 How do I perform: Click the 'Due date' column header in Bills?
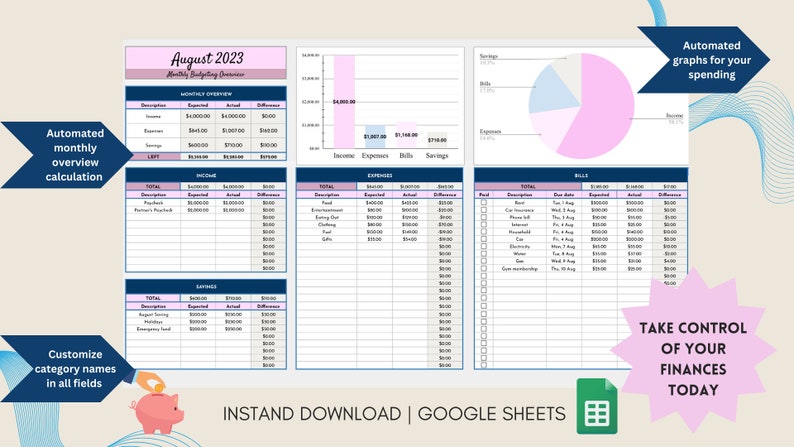(x=563, y=194)
